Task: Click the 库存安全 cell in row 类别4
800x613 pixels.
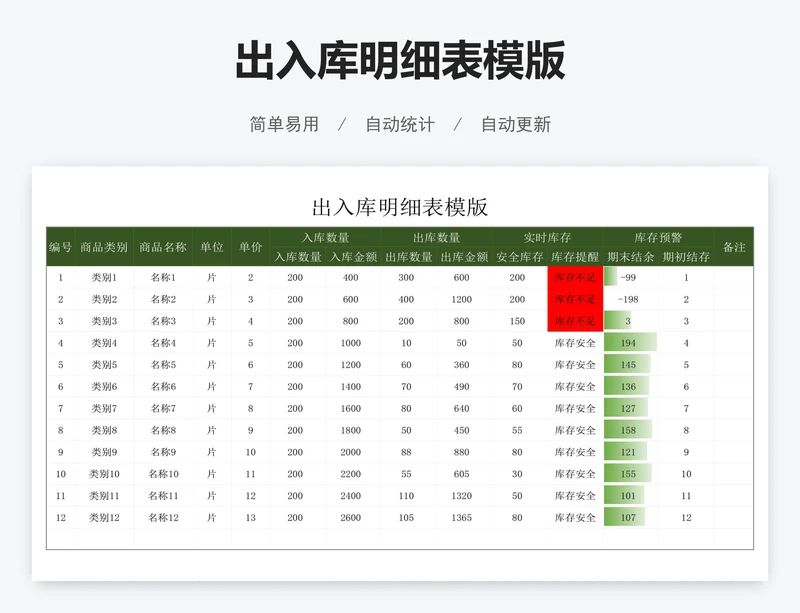Action: [575, 343]
